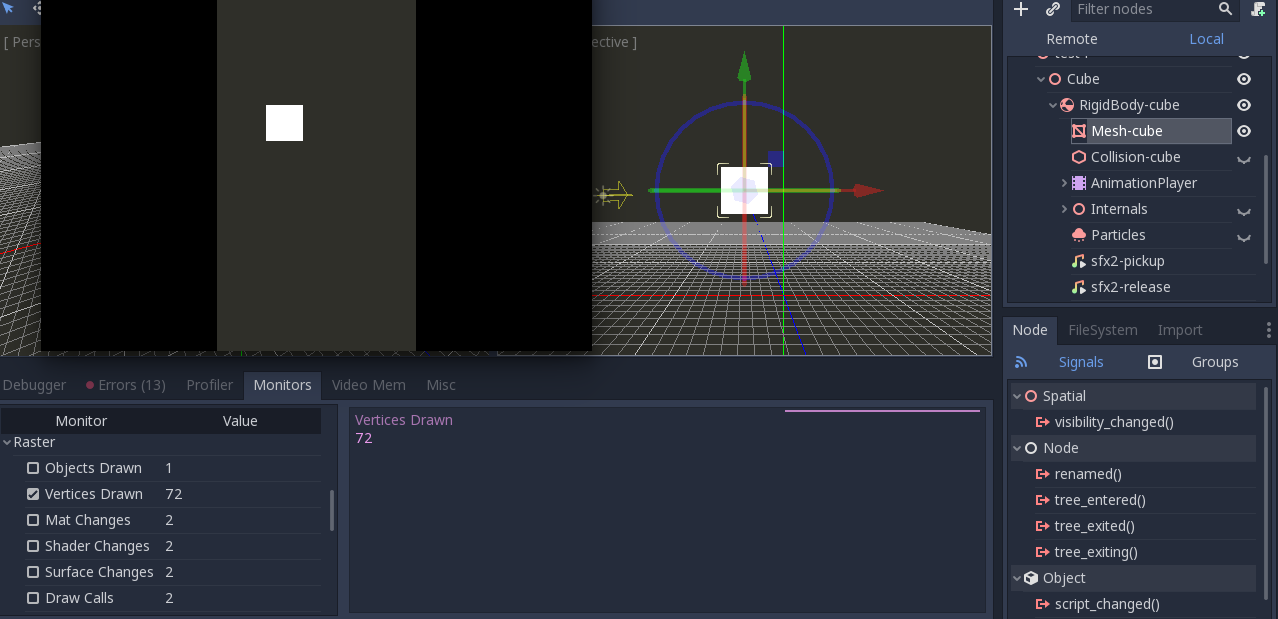1278x619 pixels.
Task: Click the red X-axis gizmo arrow
Action: click(x=868, y=190)
